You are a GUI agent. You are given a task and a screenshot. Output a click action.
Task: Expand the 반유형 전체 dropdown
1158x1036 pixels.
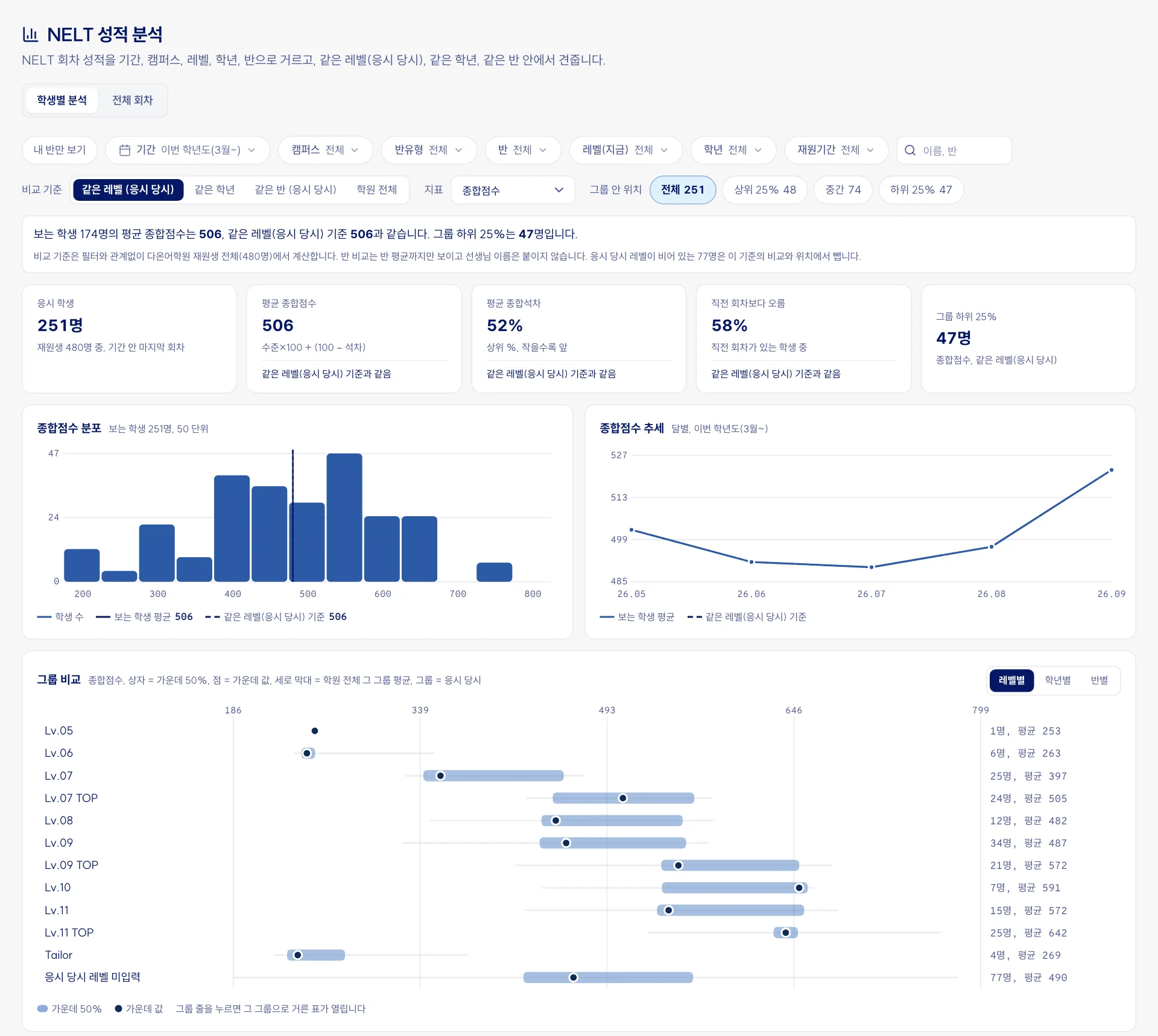point(429,150)
